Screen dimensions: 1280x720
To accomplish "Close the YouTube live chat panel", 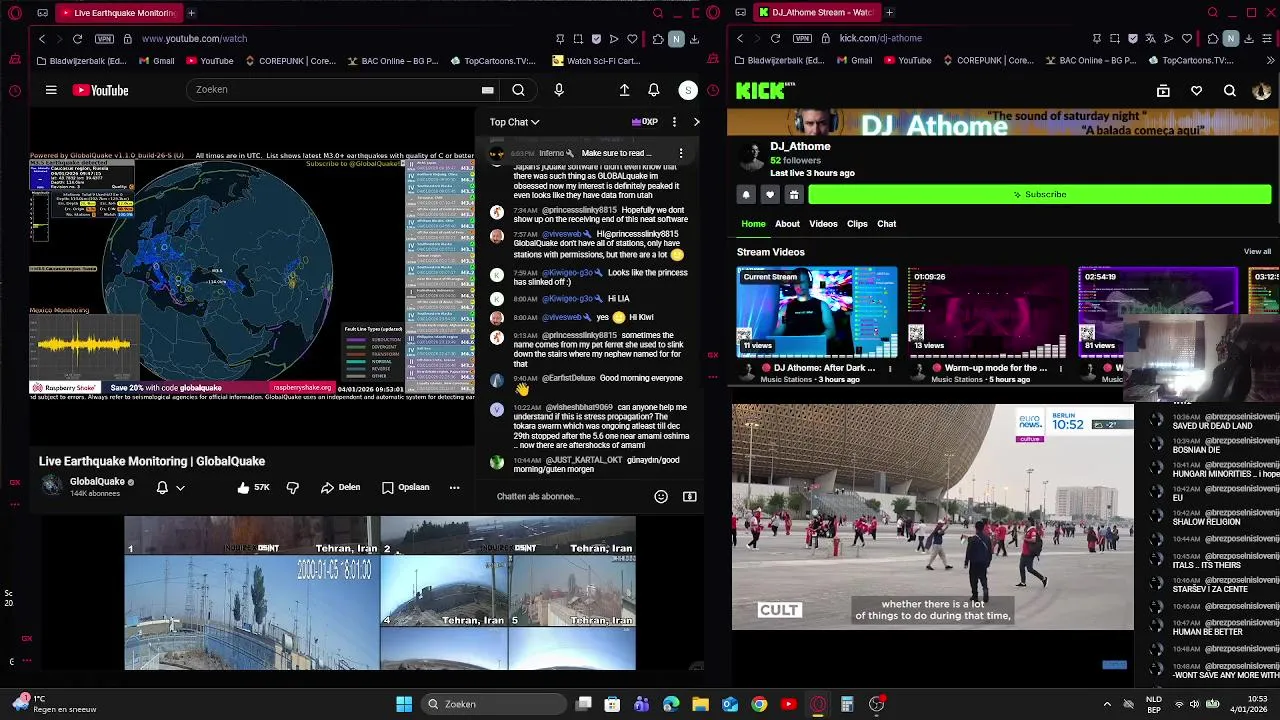I will pyautogui.click(x=697, y=122).
